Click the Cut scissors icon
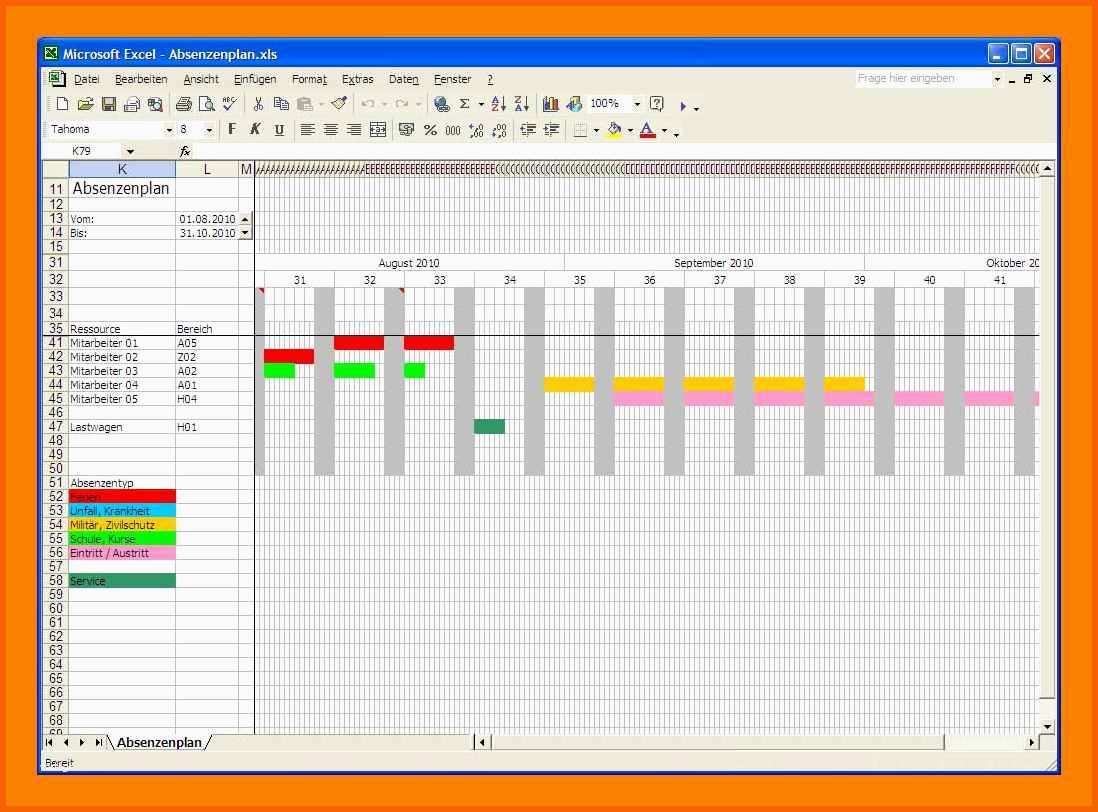This screenshot has height=812, width=1098. click(258, 104)
